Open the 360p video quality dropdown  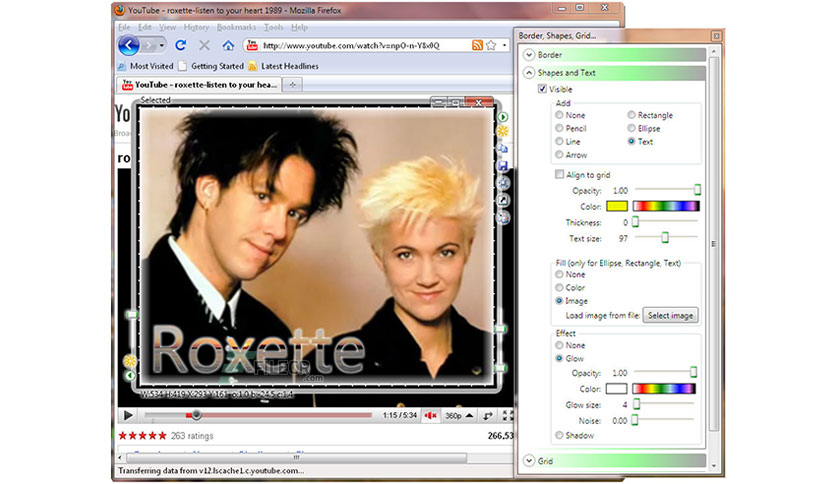[459, 415]
